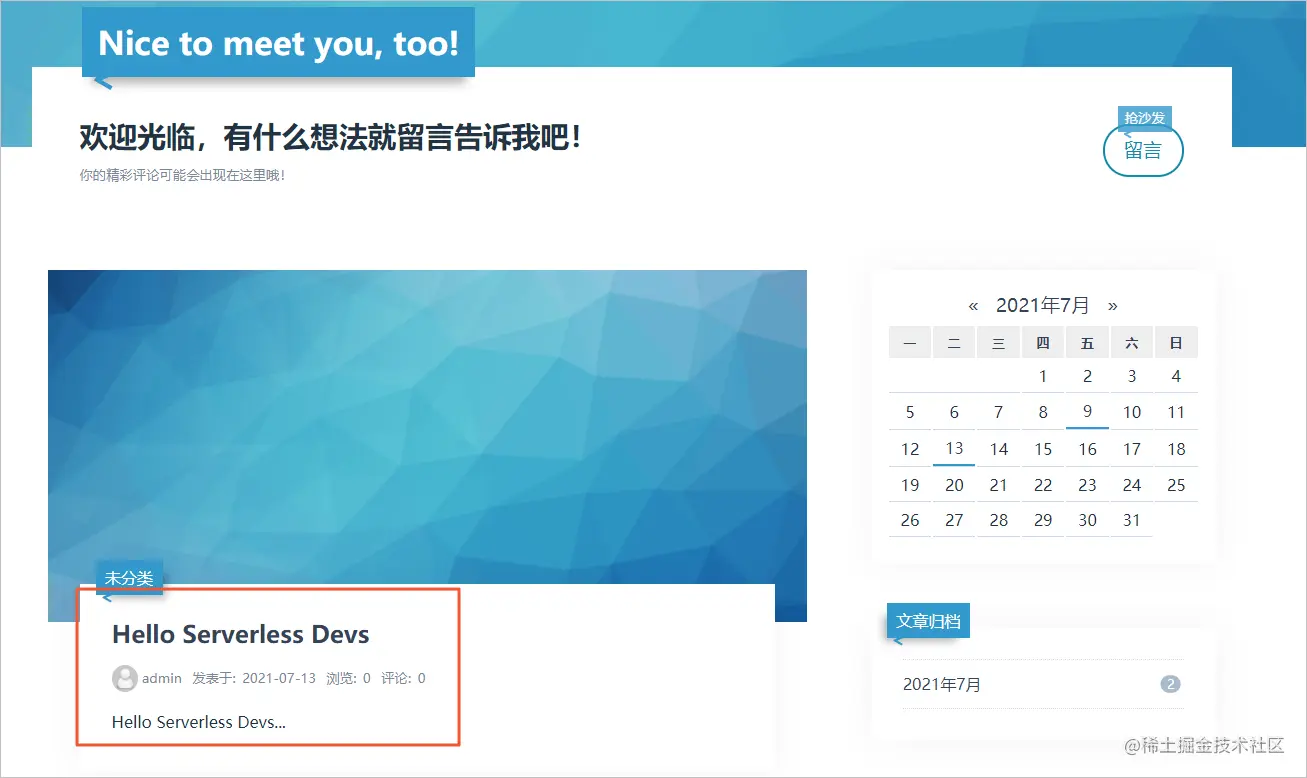1307x778 pixels.
Task: Click calendar day 4
Action: [1176, 377]
